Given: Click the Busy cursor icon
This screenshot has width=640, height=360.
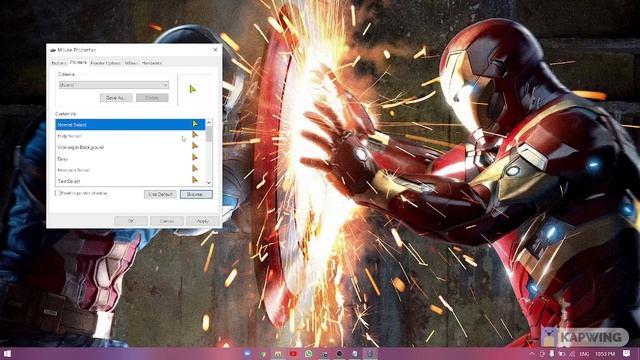Looking at the screenshot, I should click(x=195, y=157).
